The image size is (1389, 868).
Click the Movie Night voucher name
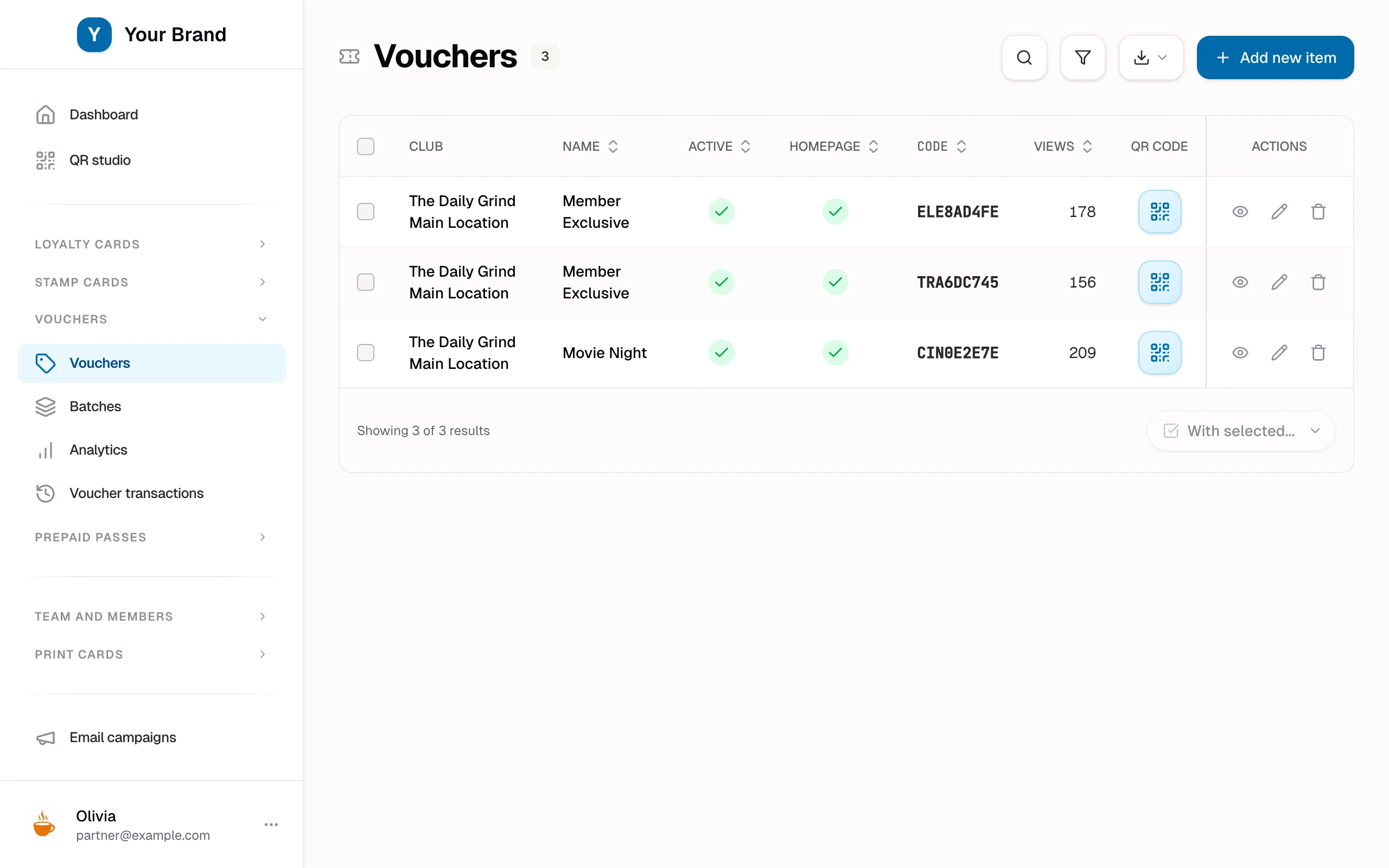click(x=604, y=353)
